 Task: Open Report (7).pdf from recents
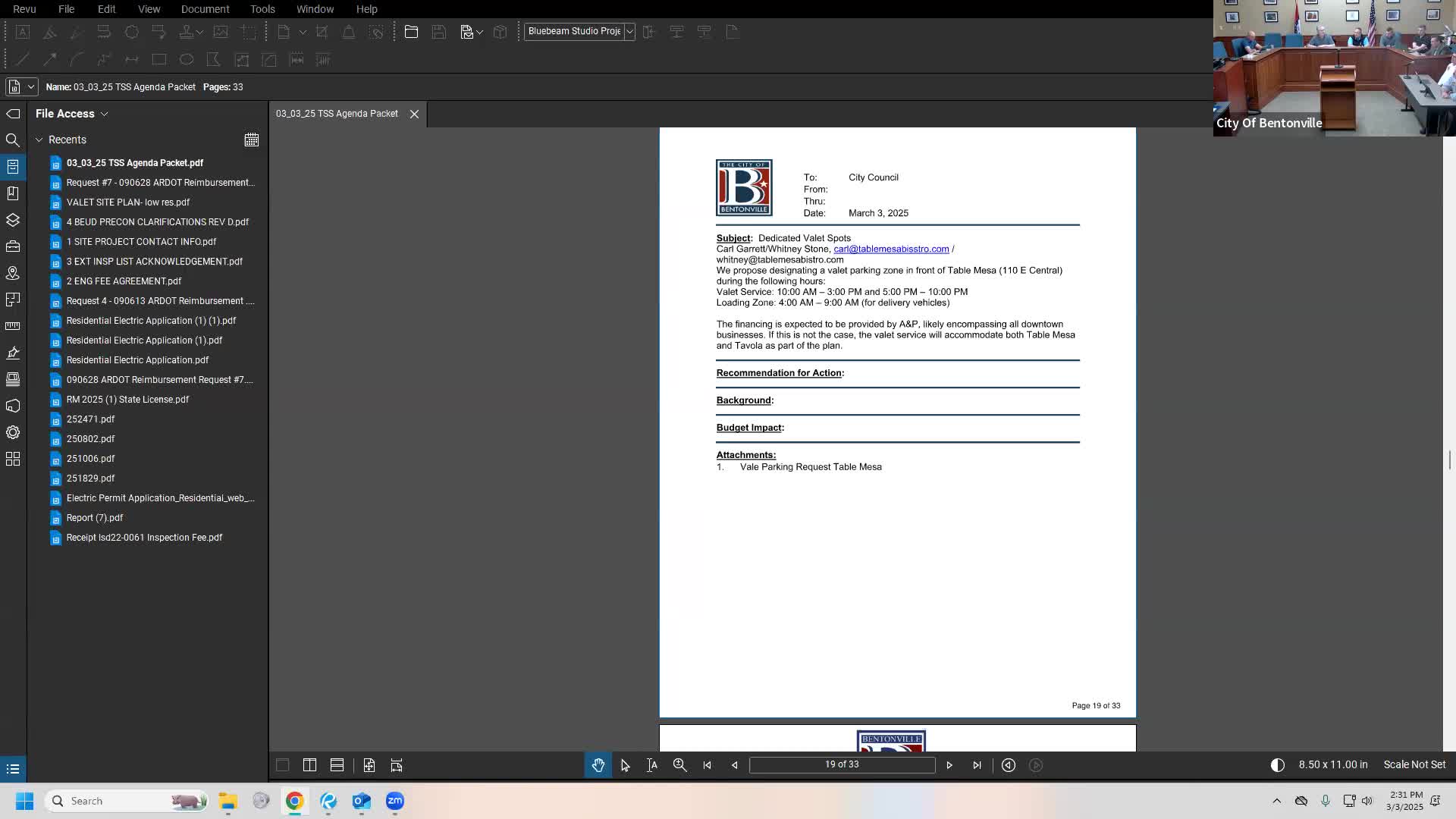click(95, 518)
